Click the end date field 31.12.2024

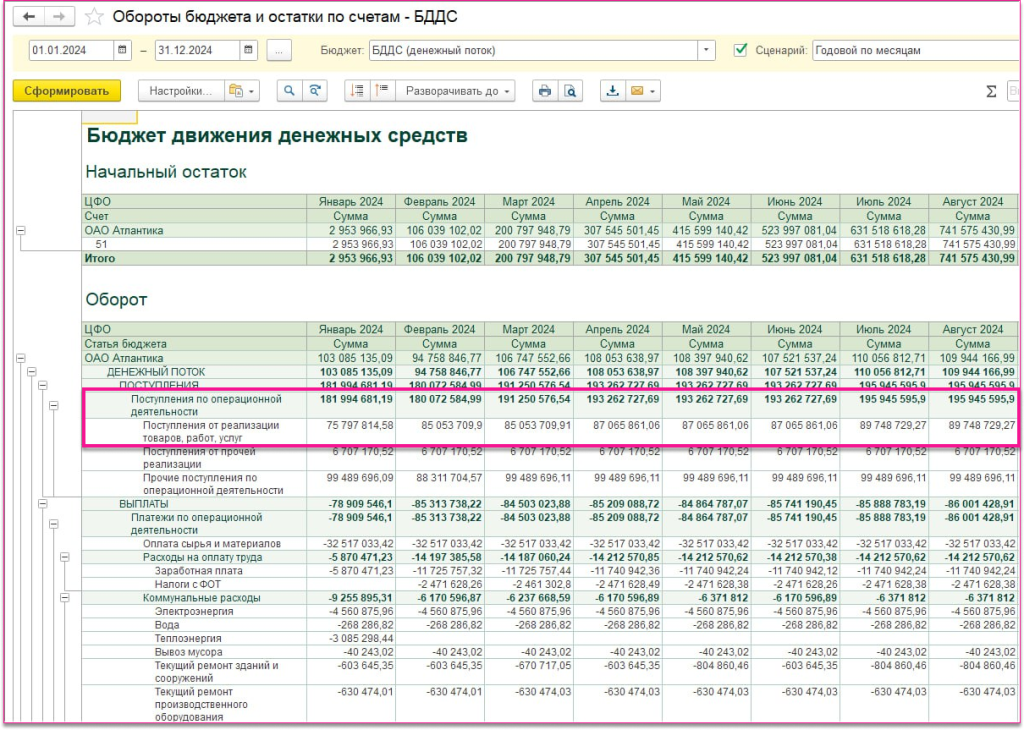coord(197,50)
